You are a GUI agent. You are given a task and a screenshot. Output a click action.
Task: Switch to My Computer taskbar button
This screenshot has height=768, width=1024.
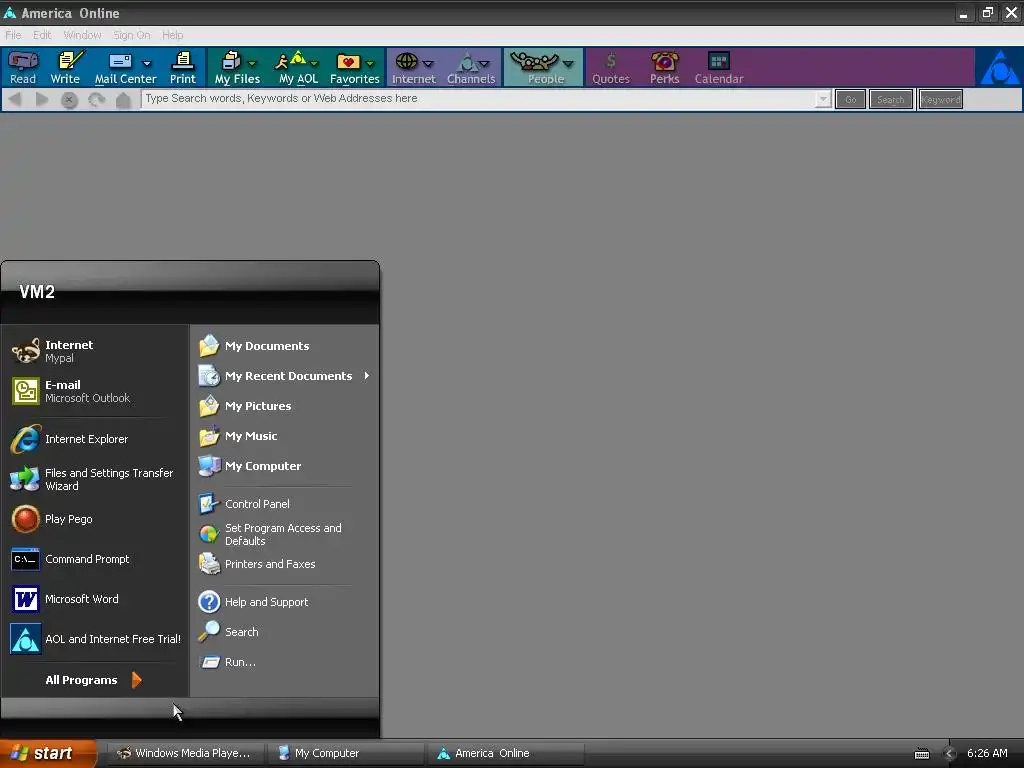click(346, 753)
